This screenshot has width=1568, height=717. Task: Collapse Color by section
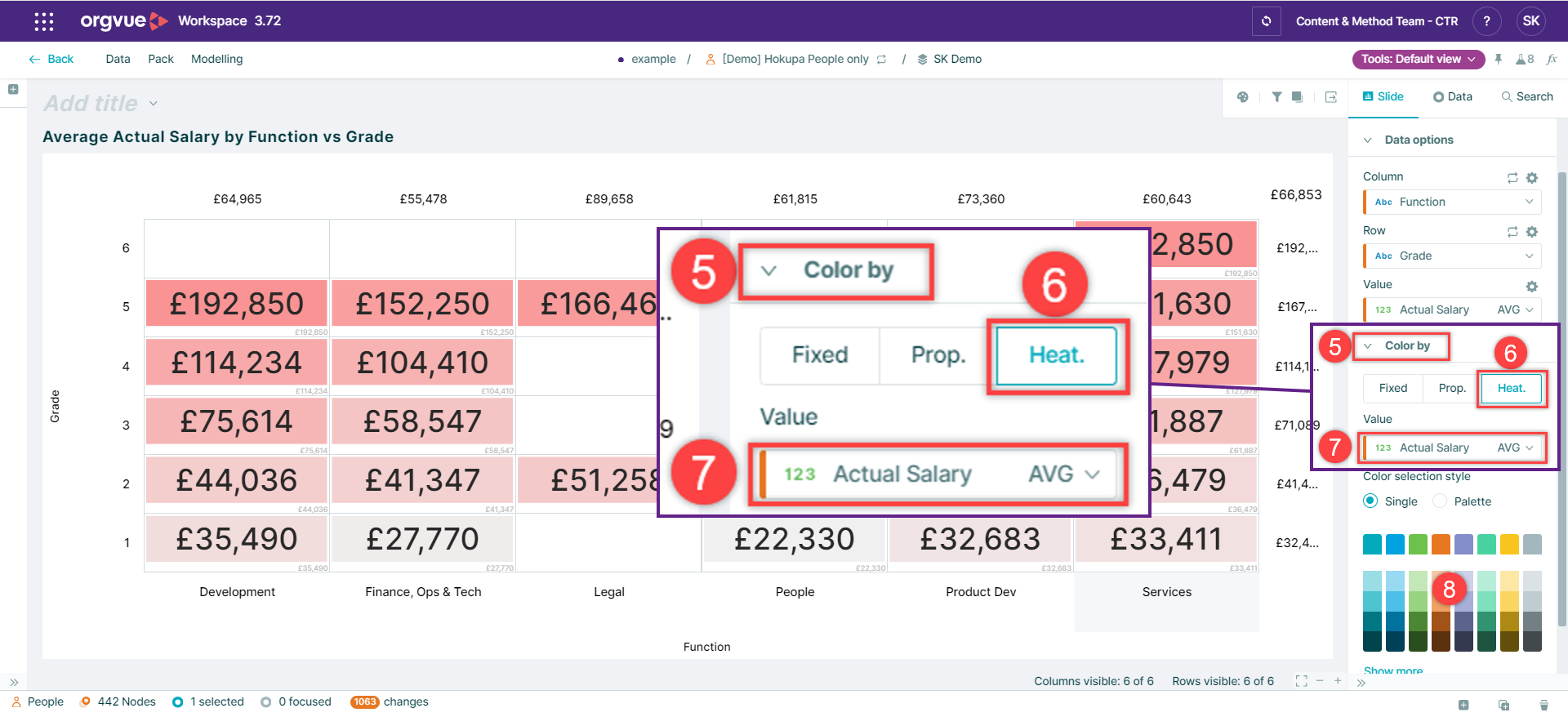[1368, 345]
